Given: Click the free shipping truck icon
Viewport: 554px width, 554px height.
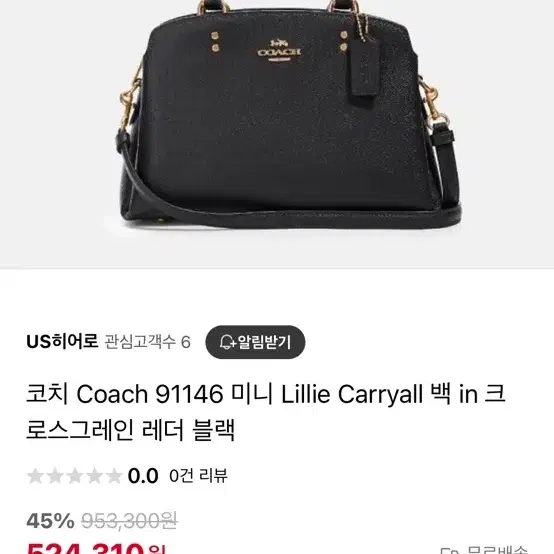Looking at the screenshot, I should [449, 550].
